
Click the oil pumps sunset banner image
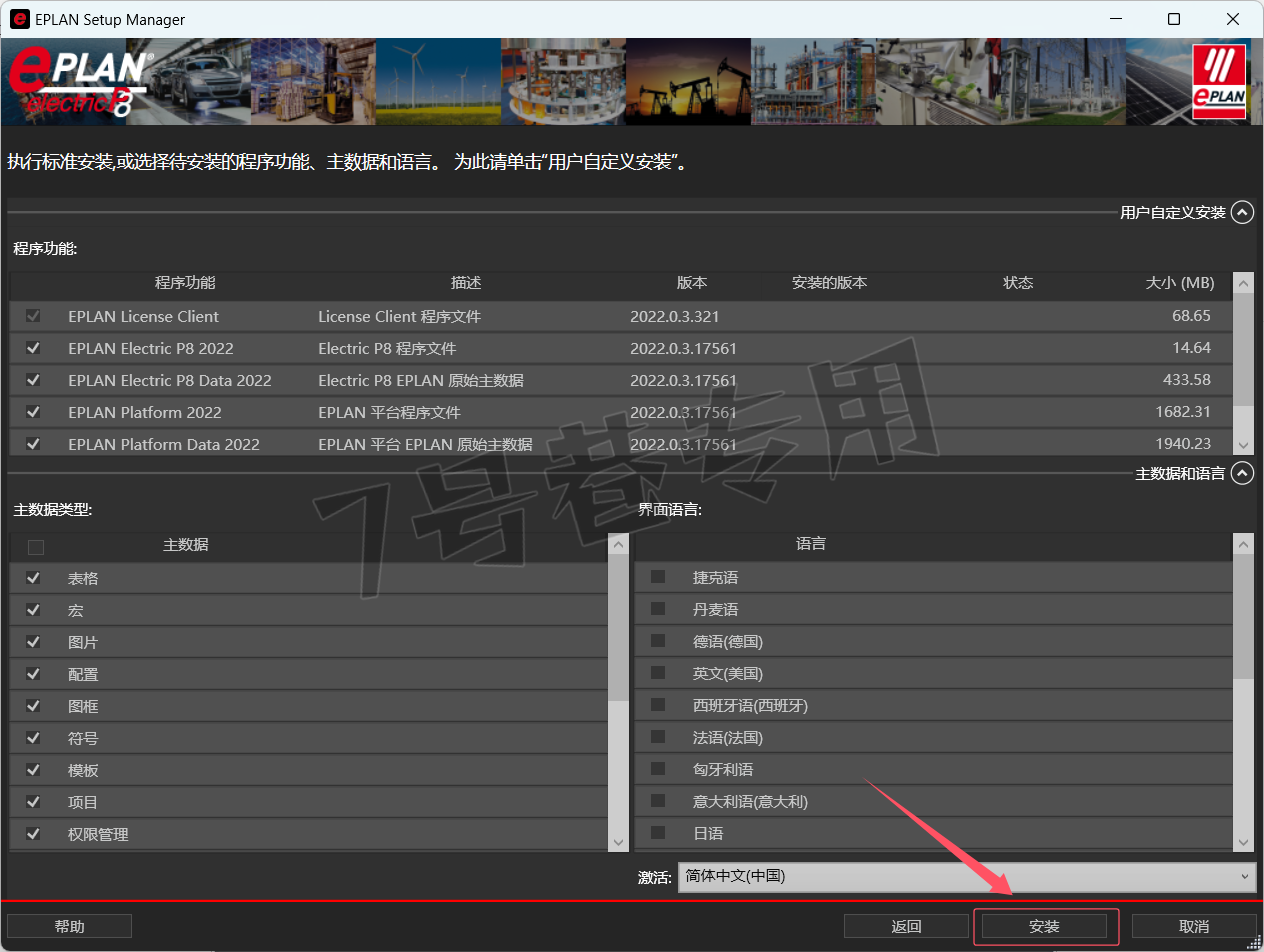click(x=688, y=82)
